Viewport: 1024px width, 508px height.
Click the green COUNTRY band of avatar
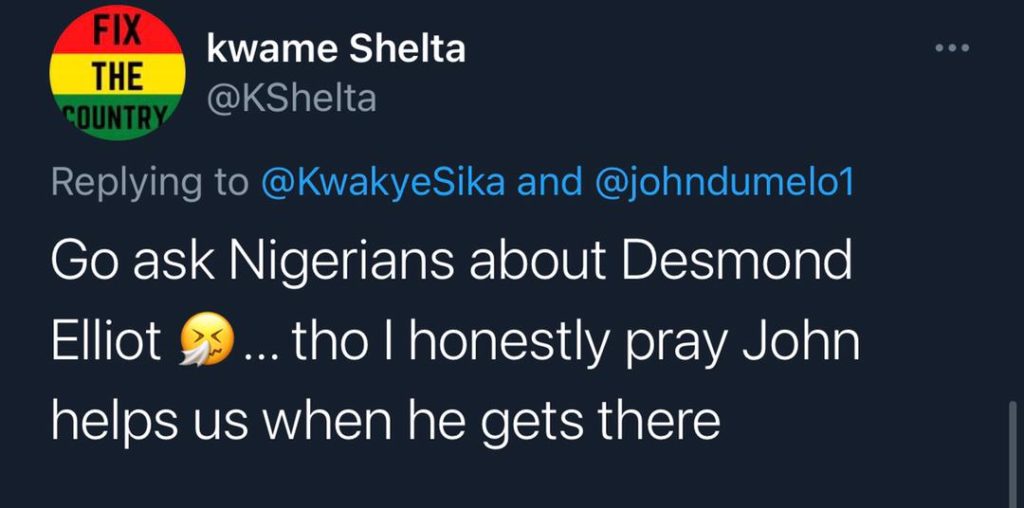pos(118,118)
